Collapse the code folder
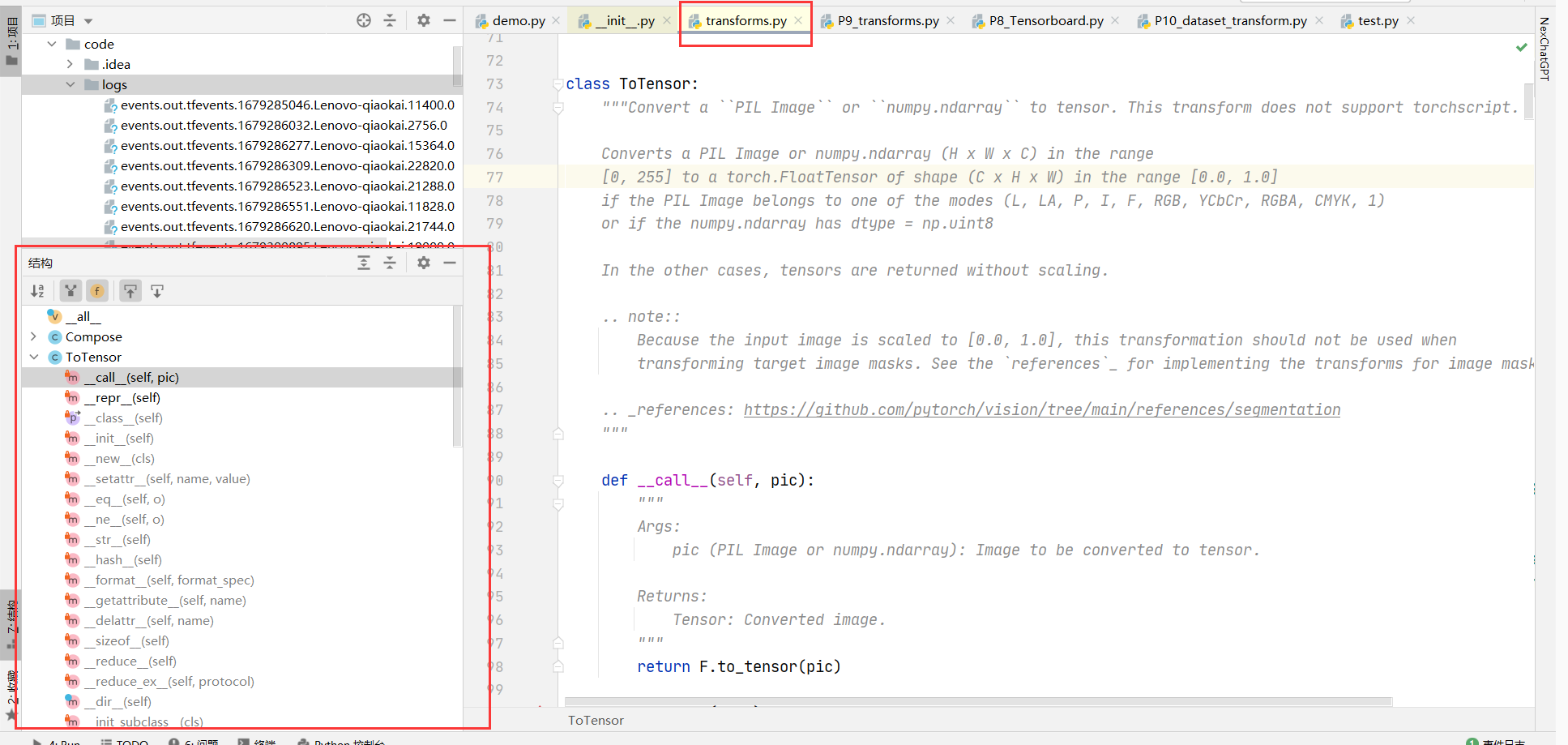The image size is (1568, 745). (x=52, y=44)
